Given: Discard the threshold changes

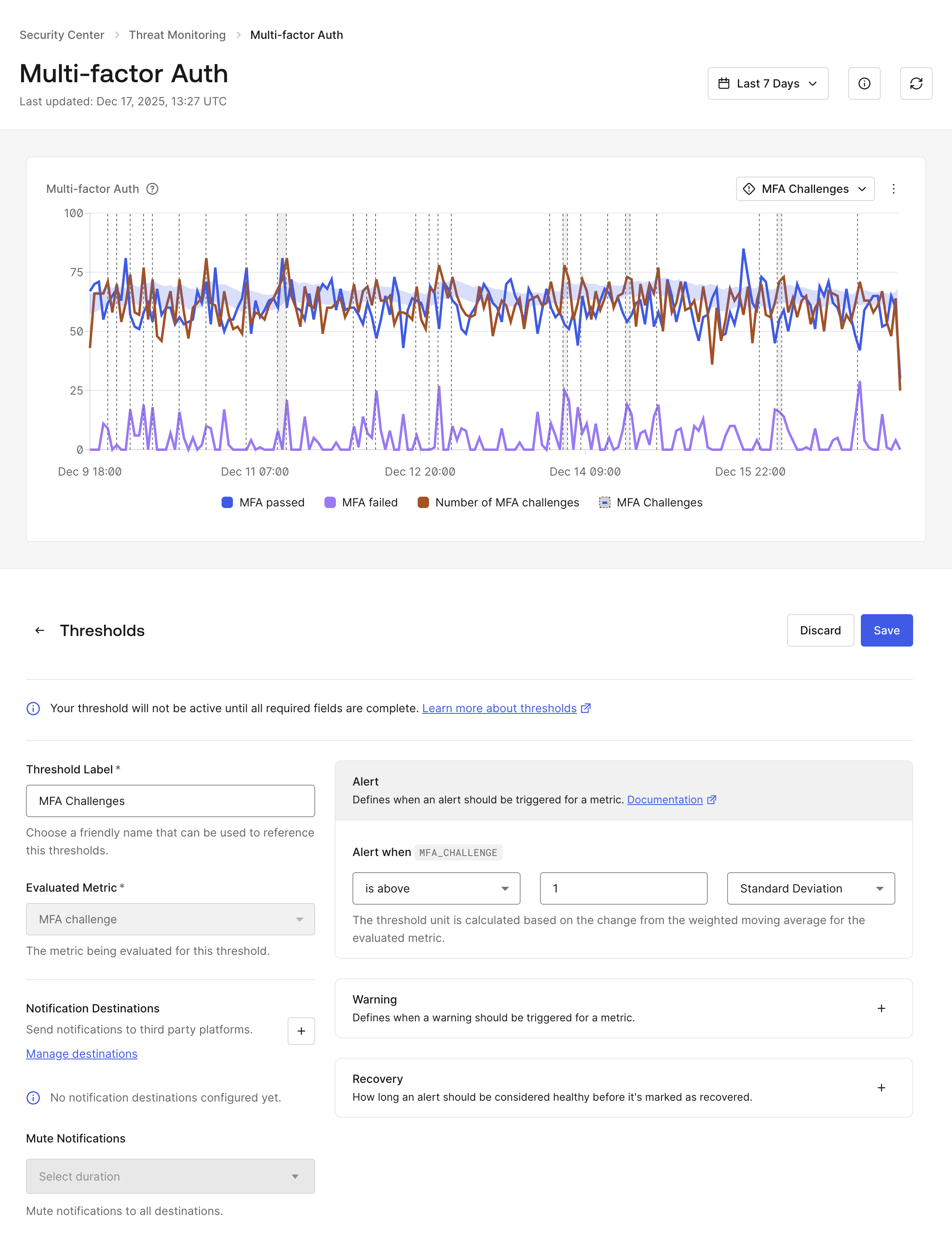Looking at the screenshot, I should [x=820, y=630].
